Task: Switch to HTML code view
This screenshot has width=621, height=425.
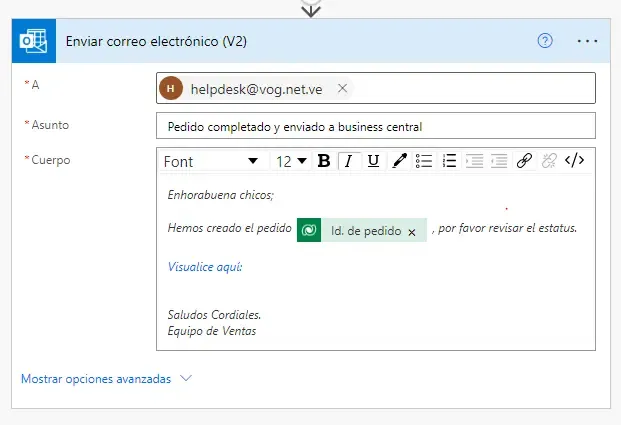Action: (574, 161)
